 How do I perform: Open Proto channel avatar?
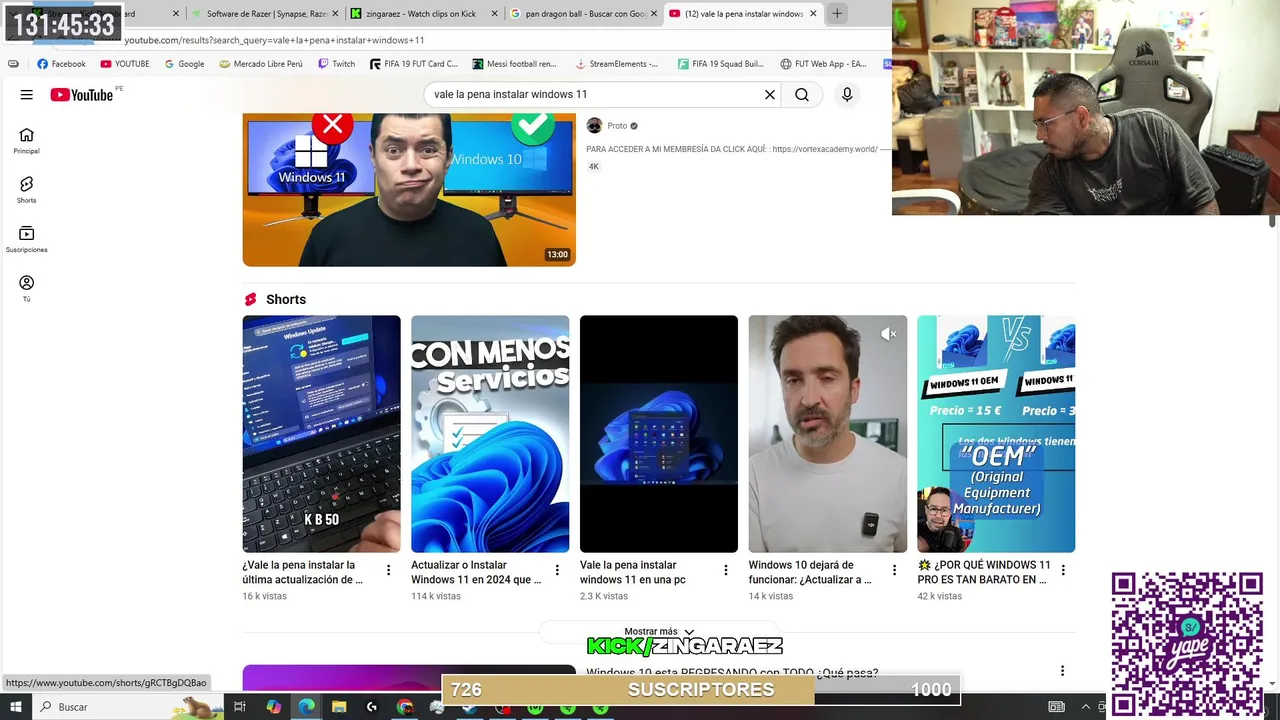(594, 125)
